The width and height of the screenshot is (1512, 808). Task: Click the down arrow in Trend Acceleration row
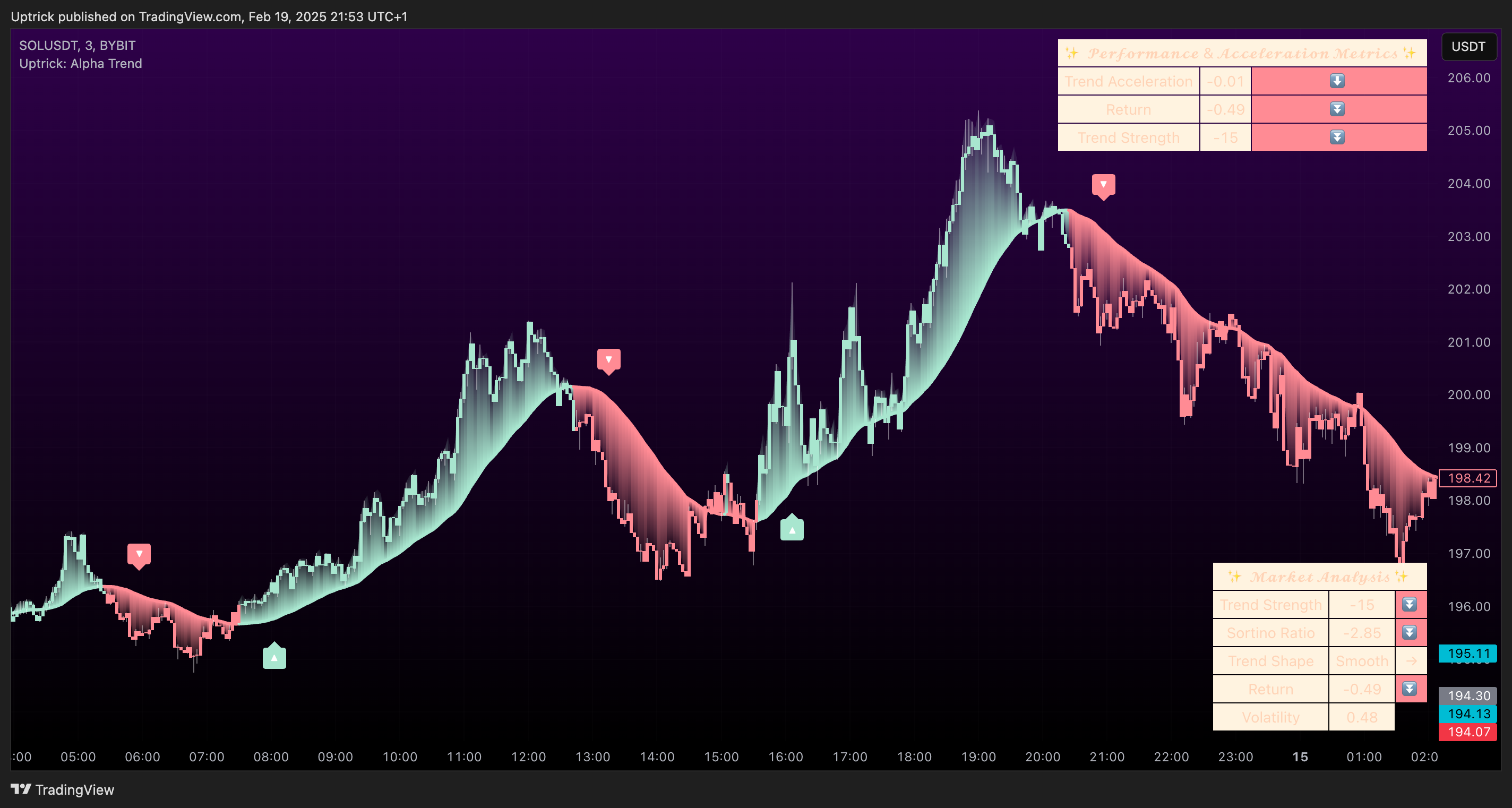1337,81
